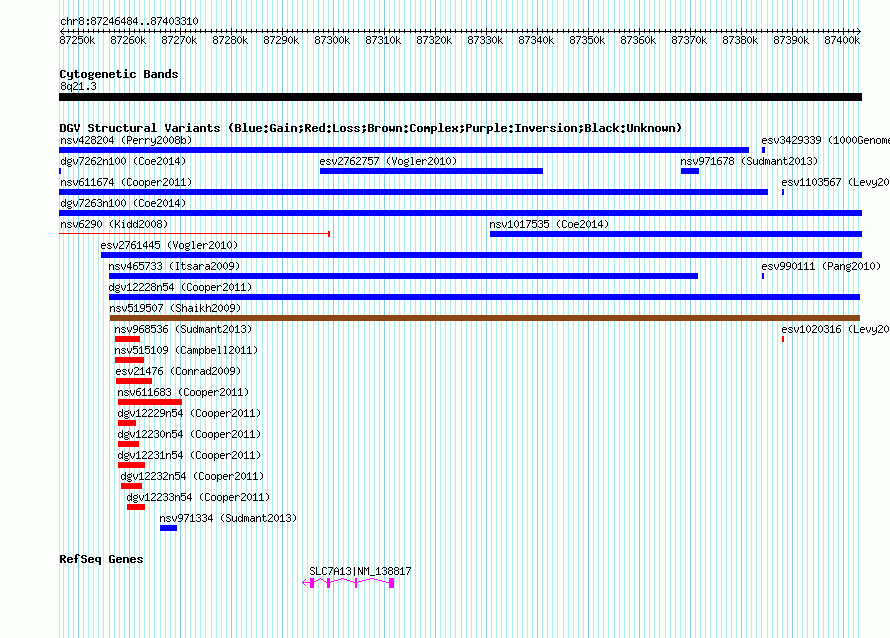Click the SLC7A13 magenta gene glyph
Image resolution: width=890 pixels, height=638 pixels.
click(x=349, y=582)
